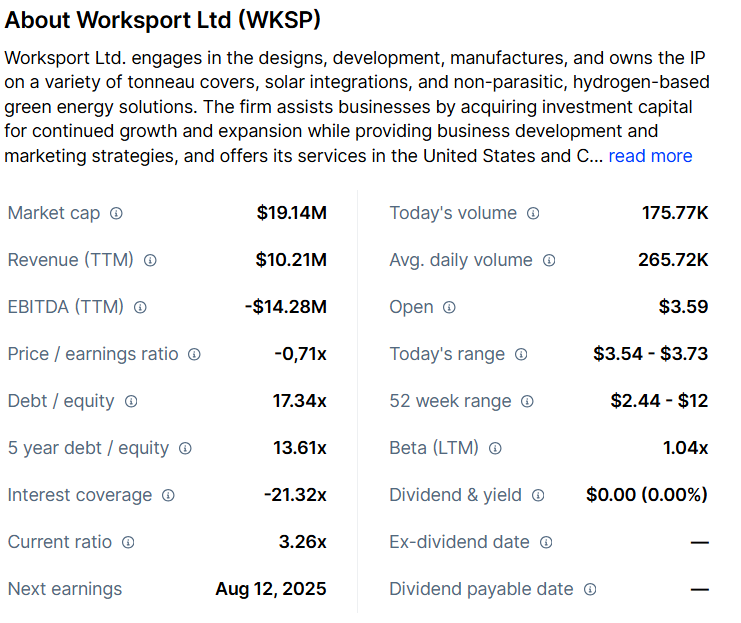The height and width of the screenshot is (623, 741).
Task: Select the dividend value $0.00 (0.00%)
Action: 647,495
